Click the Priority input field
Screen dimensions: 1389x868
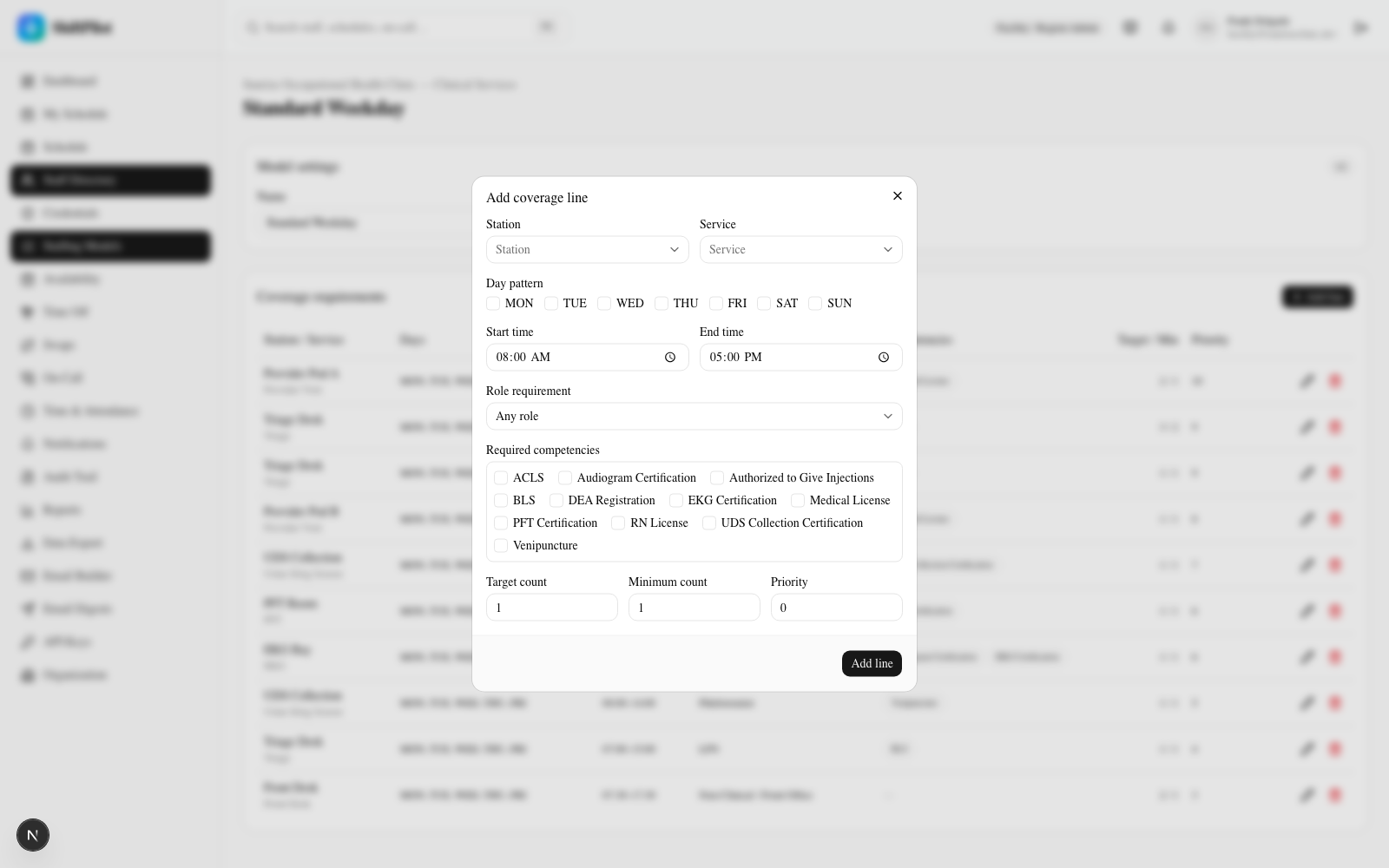[837, 608]
